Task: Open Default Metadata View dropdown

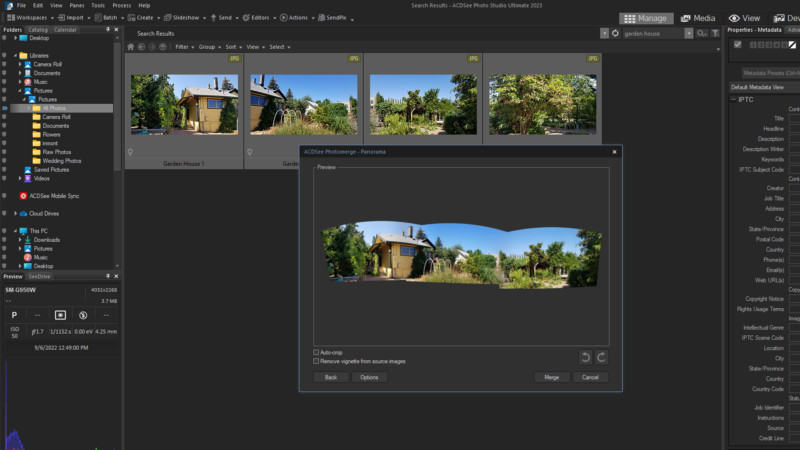Action: [764, 87]
